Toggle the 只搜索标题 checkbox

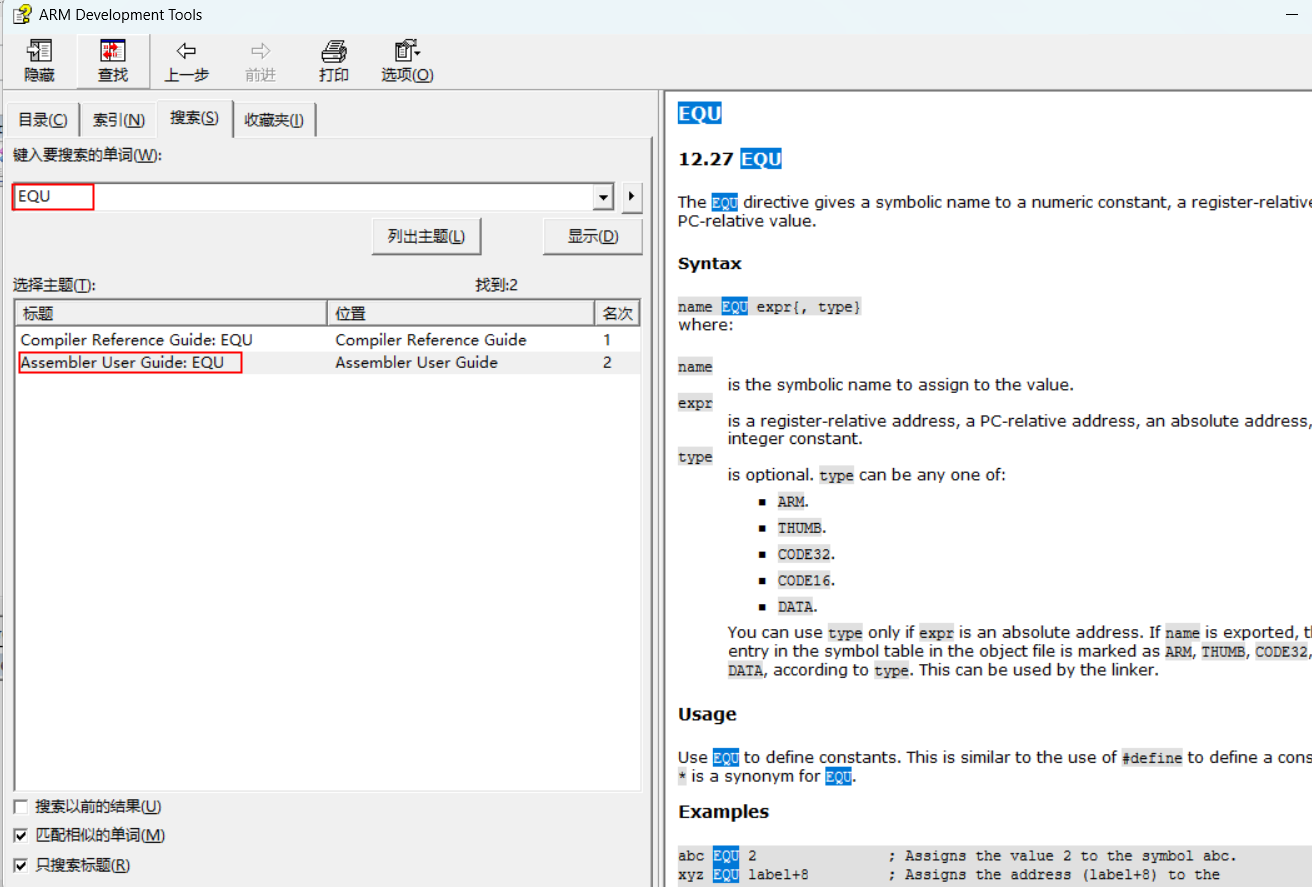[21, 865]
